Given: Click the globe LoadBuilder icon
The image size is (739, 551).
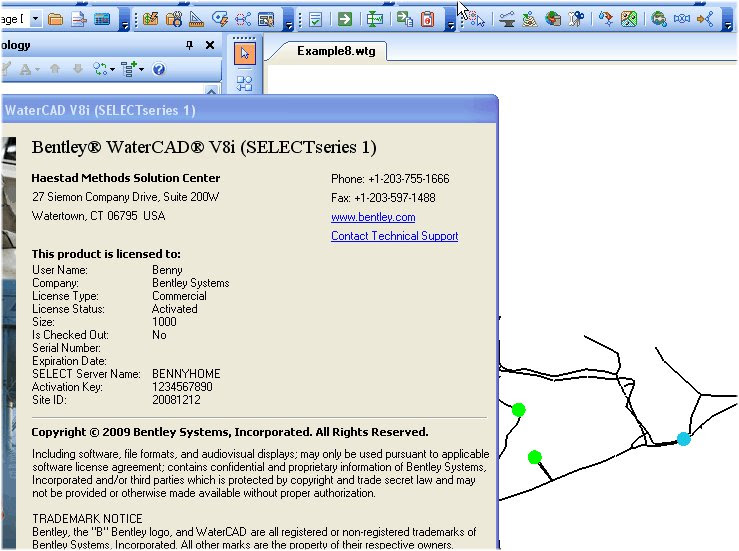Looking at the screenshot, I should [553, 19].
